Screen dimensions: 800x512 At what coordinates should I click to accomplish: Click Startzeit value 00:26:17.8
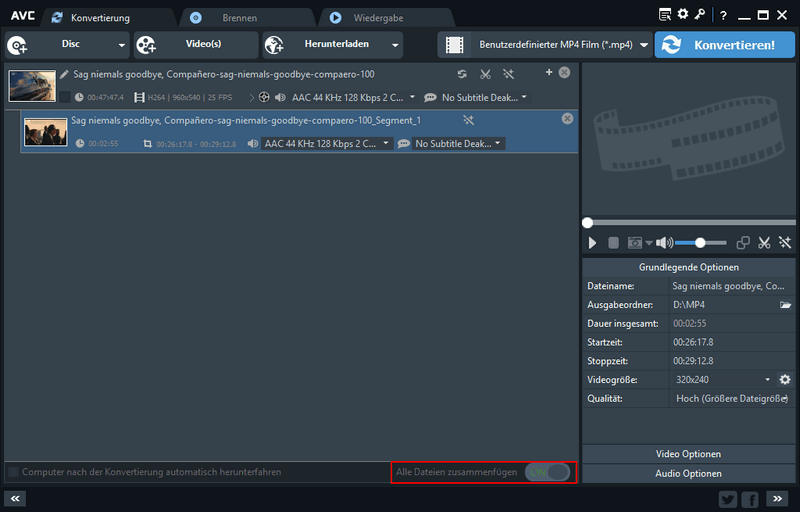[693, 342]
